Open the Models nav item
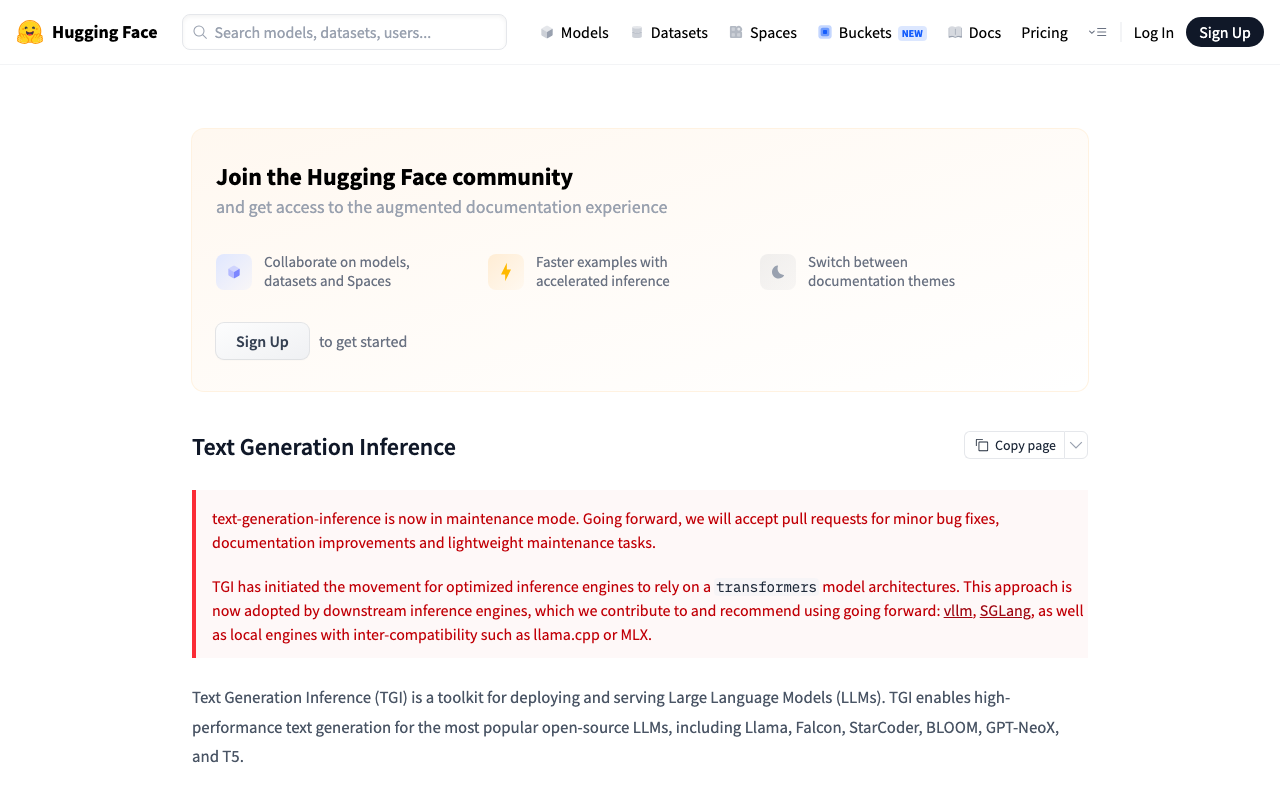Screen dimensions: 1280x800 pyautogui.click(x=574, y=32)
